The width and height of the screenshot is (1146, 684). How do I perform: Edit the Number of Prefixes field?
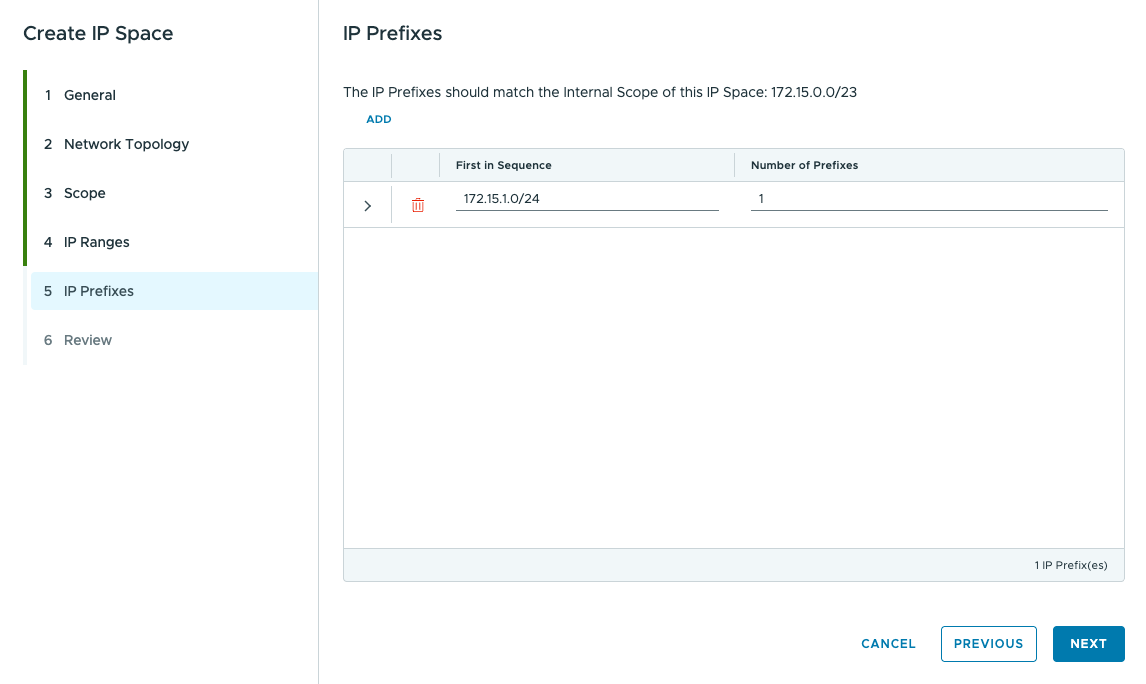click(929, 199)
